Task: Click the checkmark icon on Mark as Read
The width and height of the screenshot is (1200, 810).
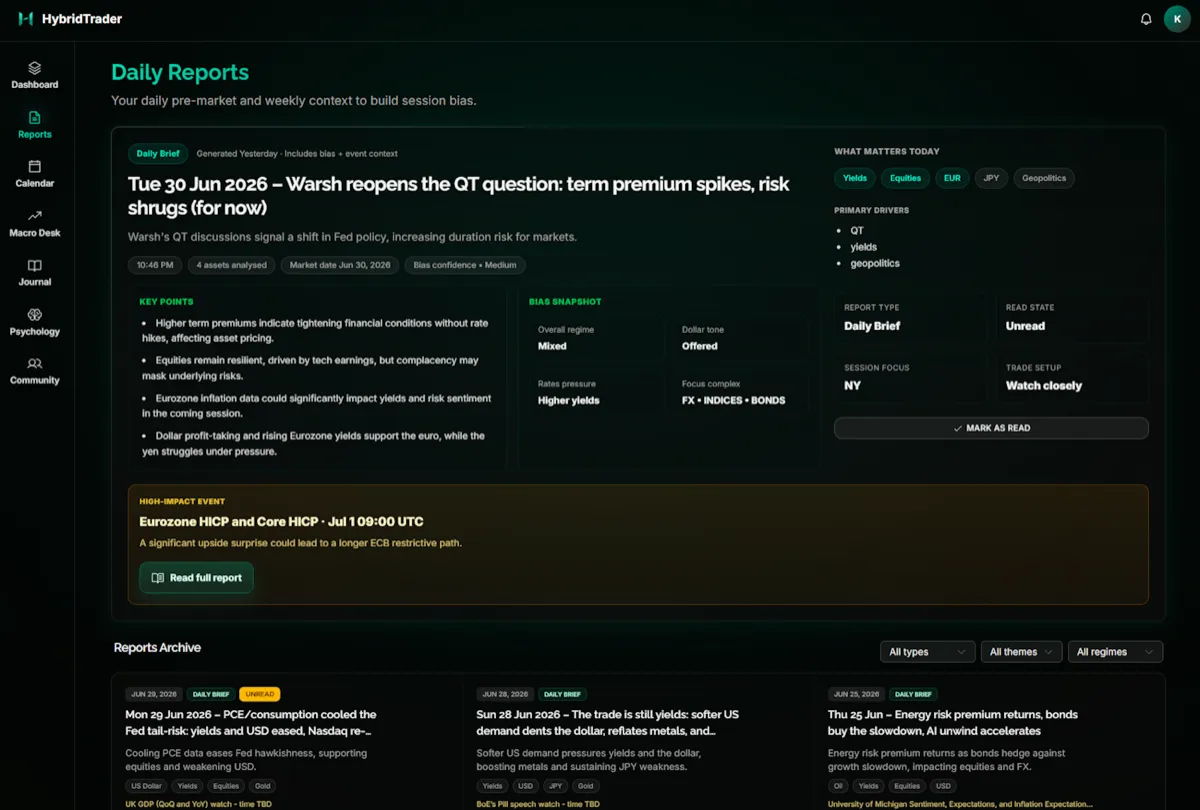Action: point(958,428)
